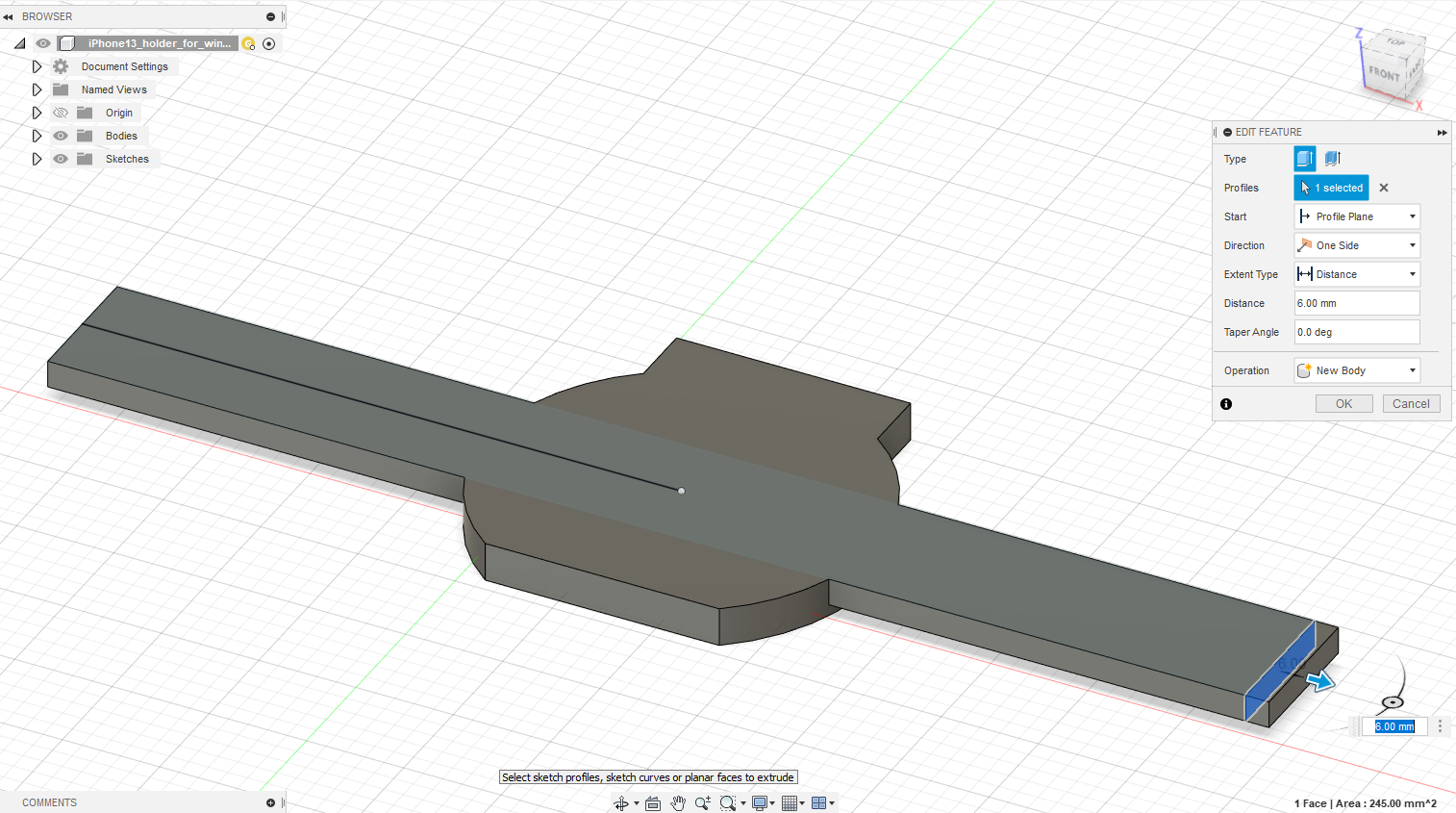Screen dimensions: 1456x813
Task: Select the iPhone13_holder component cube icon
Action: (x=66, y=43)
